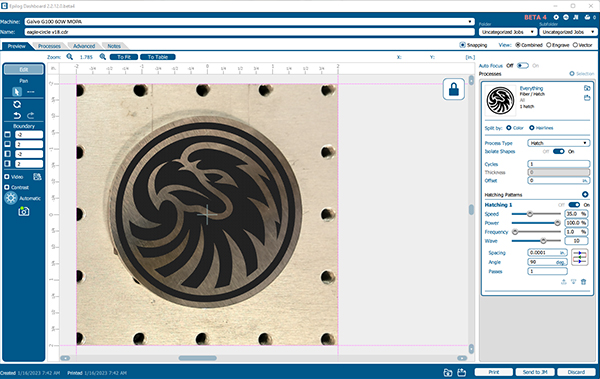The height and width of the screenshot is (379, 600).
Task: Enable the Contrast checkbox
Action: pyautogui.click(x=7, y=187)
